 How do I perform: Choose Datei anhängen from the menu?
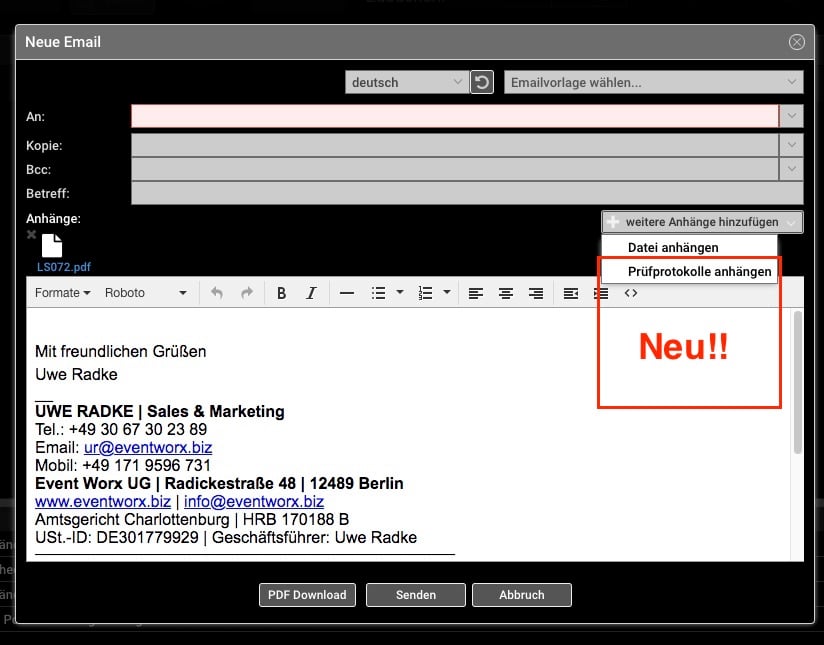tap(673, 247)
